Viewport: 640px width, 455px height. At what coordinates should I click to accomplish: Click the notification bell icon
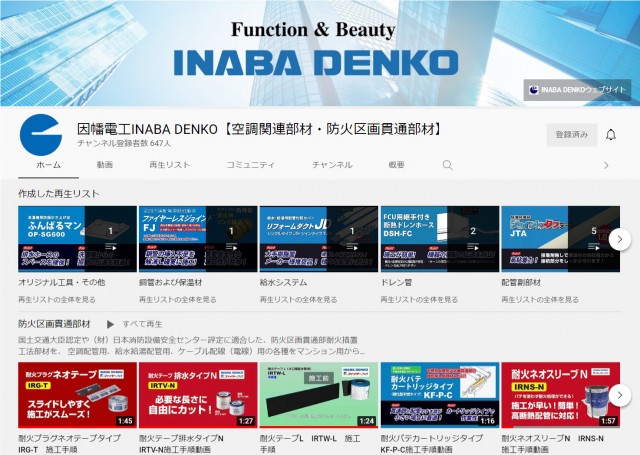click(x=611, y=135)
